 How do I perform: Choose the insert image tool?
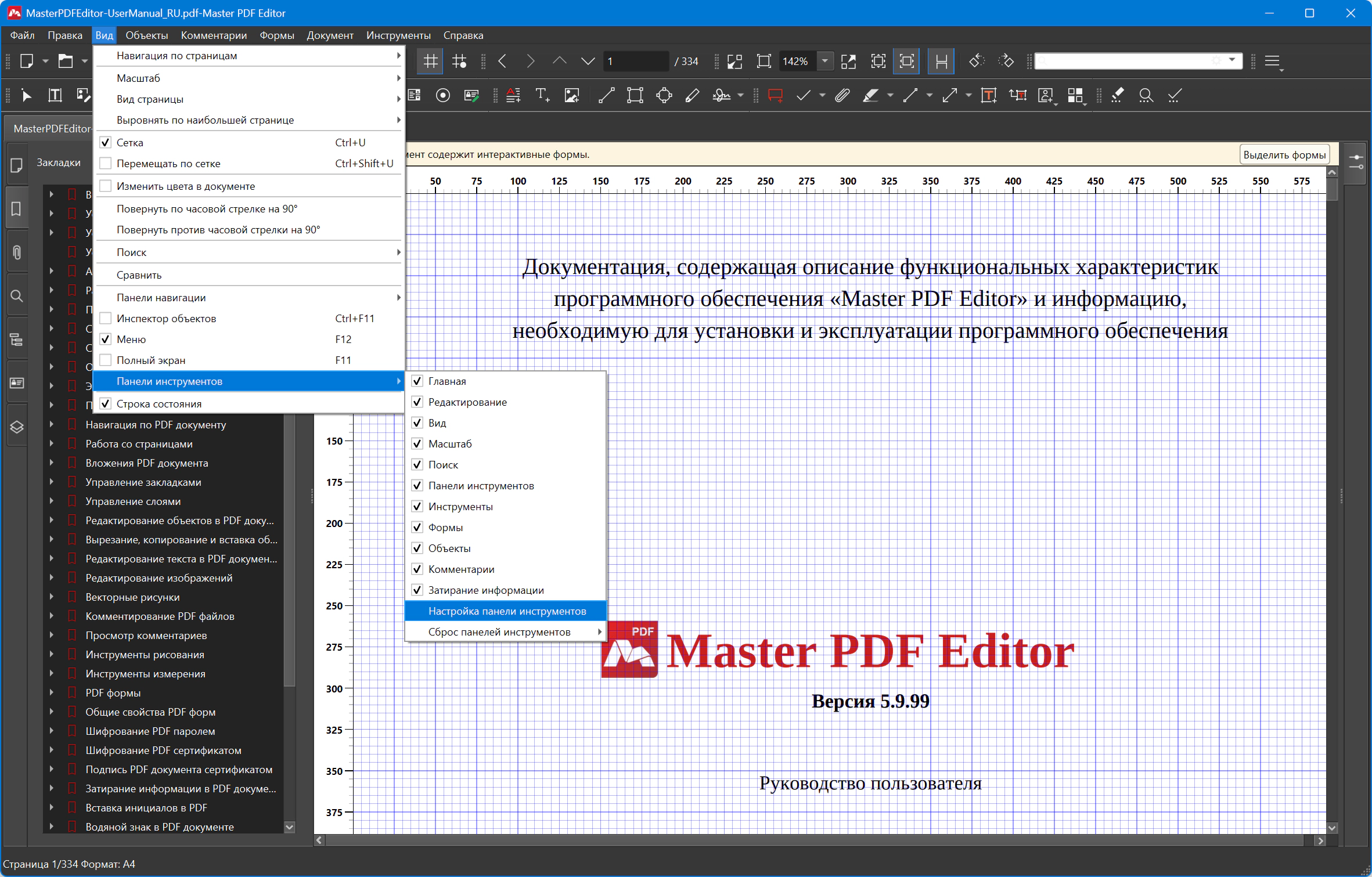point(572,95)
